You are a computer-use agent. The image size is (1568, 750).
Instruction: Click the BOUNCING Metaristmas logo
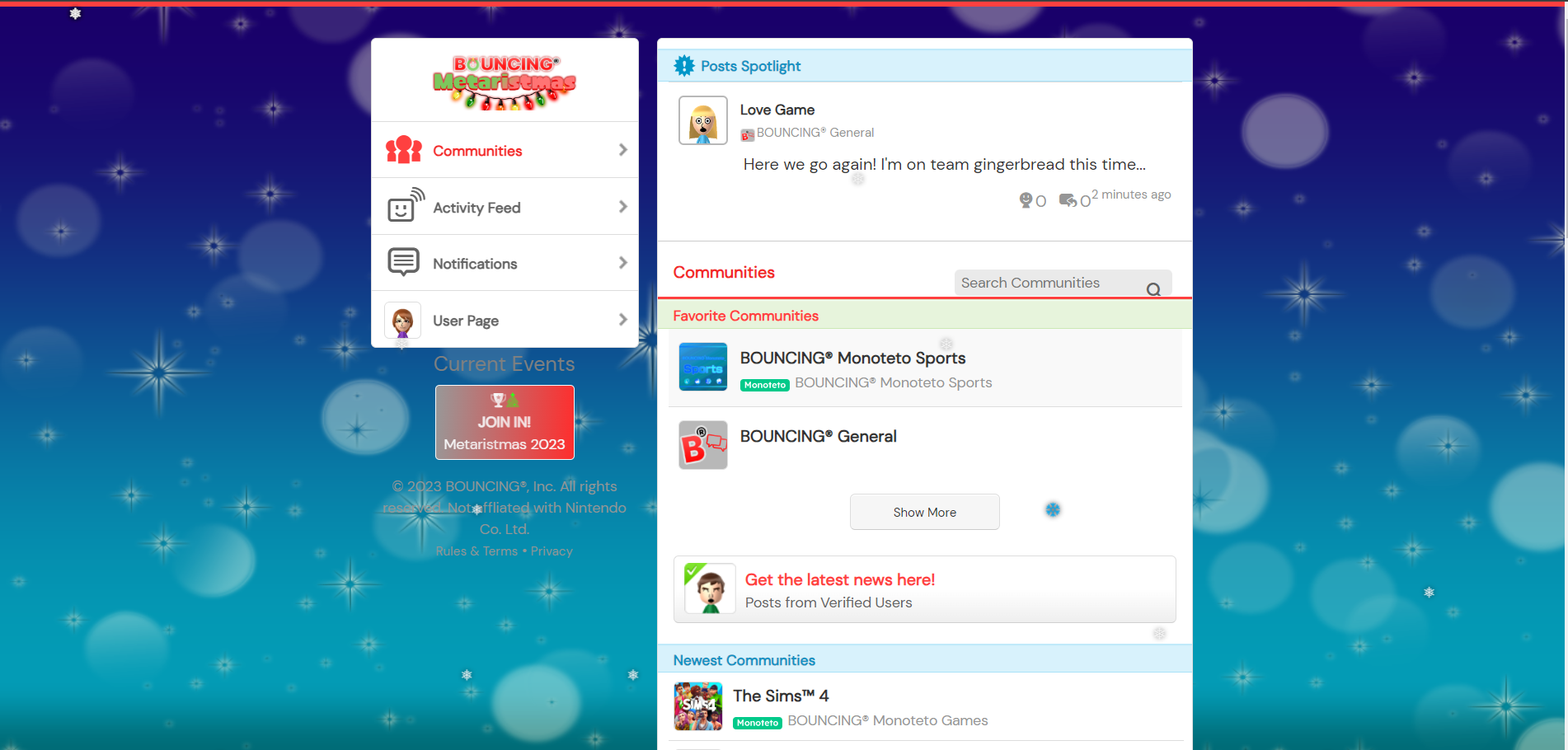coord(505,82)
